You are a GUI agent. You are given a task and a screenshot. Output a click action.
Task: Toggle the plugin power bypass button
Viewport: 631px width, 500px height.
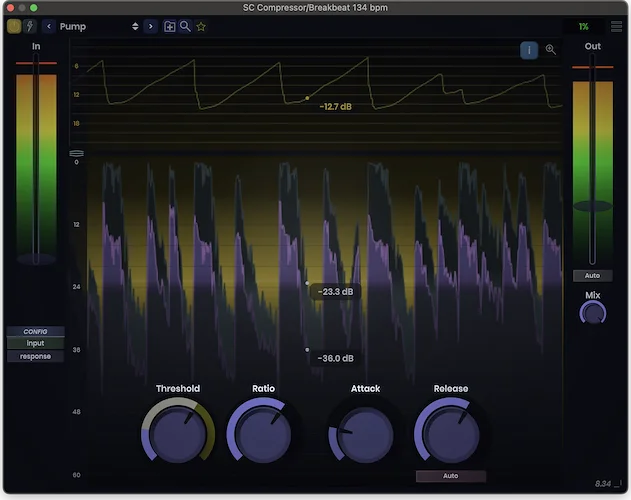coord(14,27)
